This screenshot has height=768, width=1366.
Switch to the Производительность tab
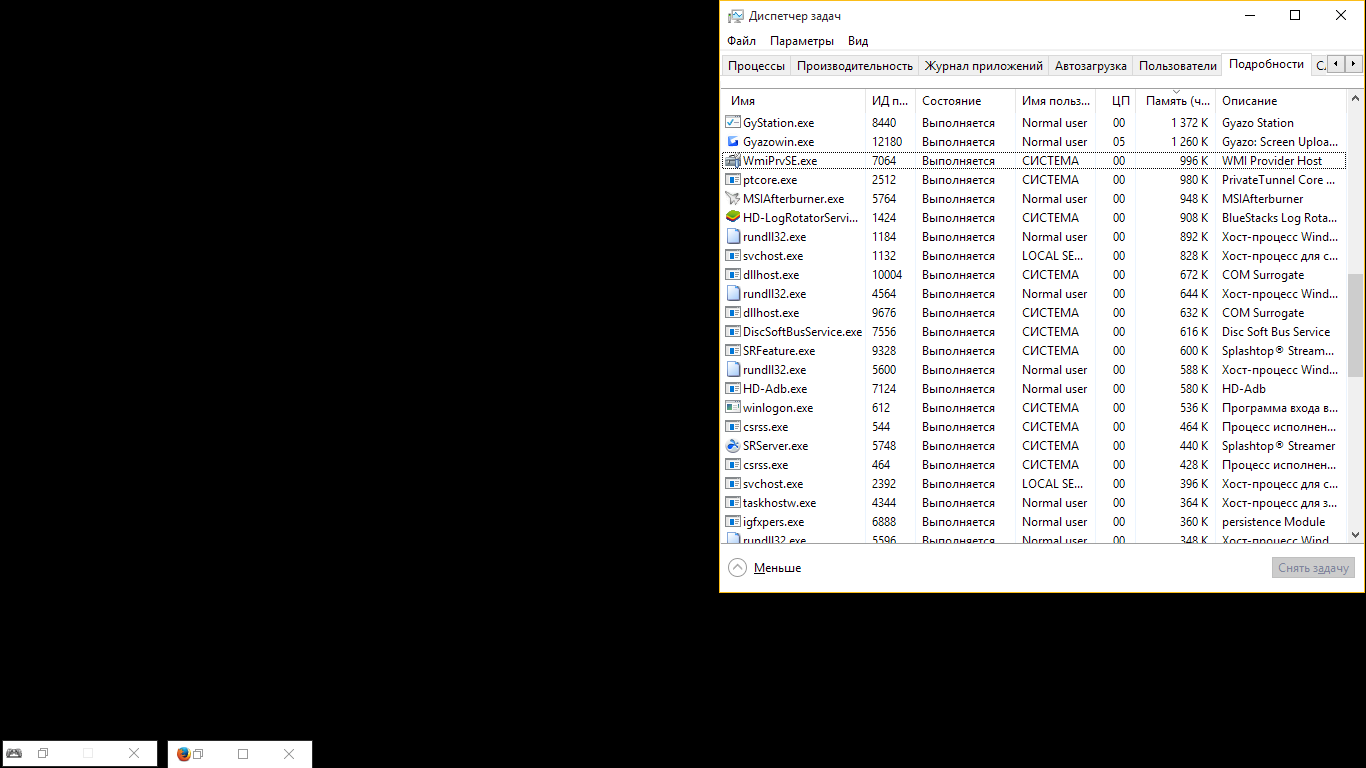click(854, 66)
